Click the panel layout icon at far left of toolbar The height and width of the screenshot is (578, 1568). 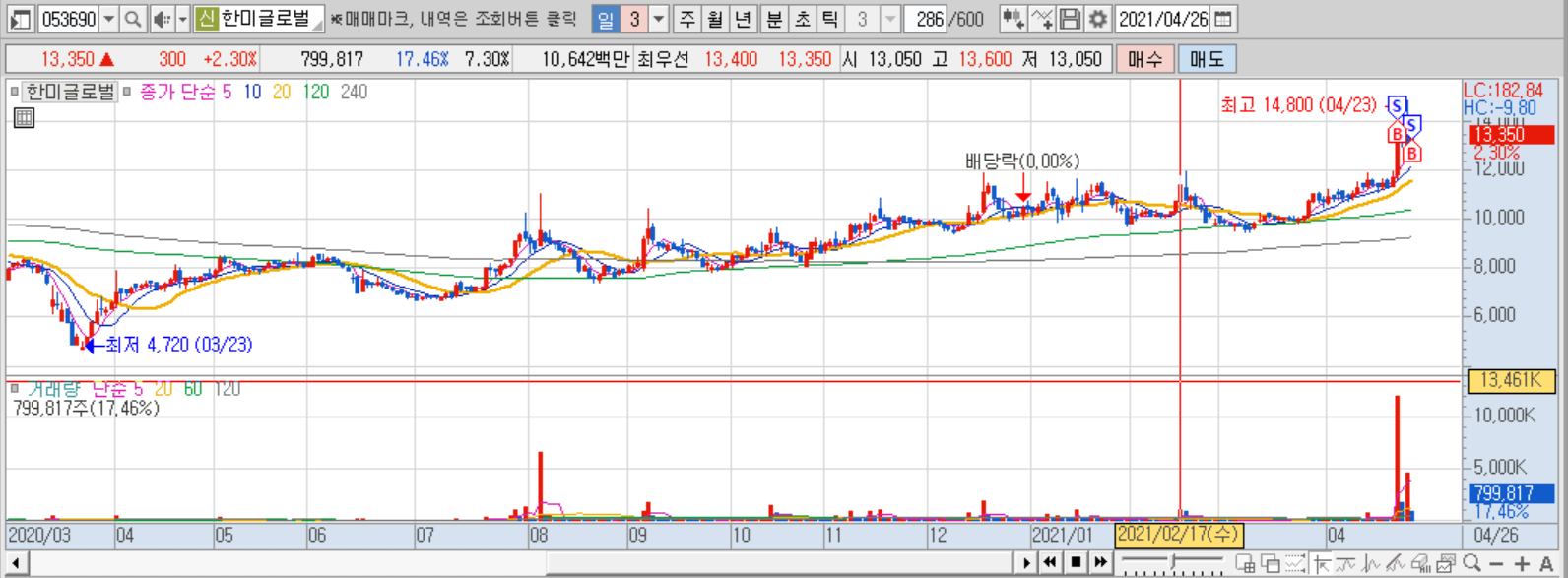tap(20, 19)
